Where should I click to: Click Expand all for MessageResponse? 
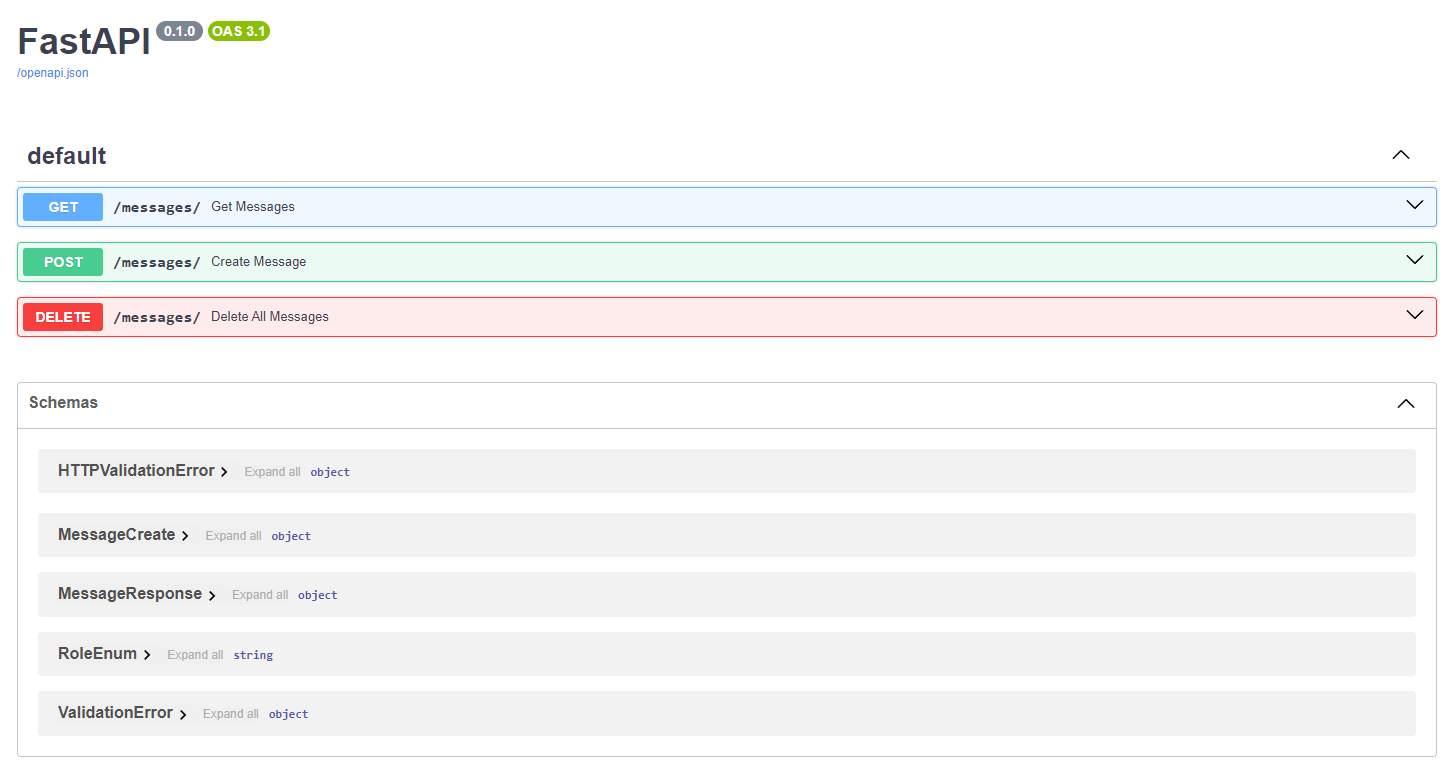tap(260, 595)
